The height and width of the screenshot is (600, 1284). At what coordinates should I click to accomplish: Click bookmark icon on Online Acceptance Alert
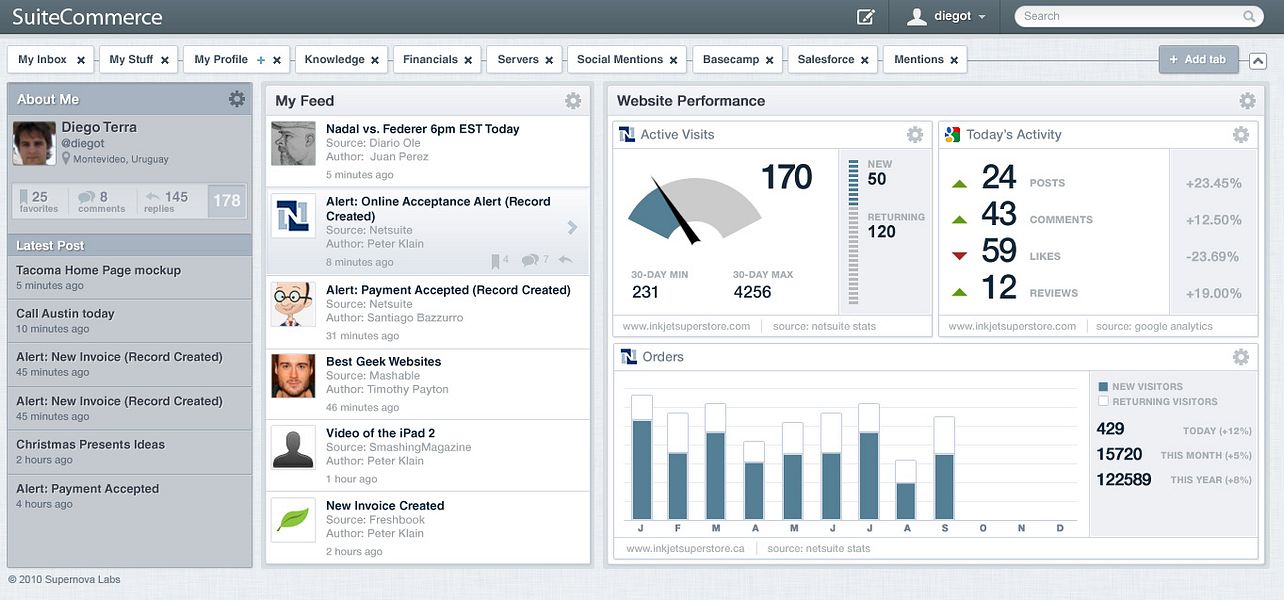(495, 261)
